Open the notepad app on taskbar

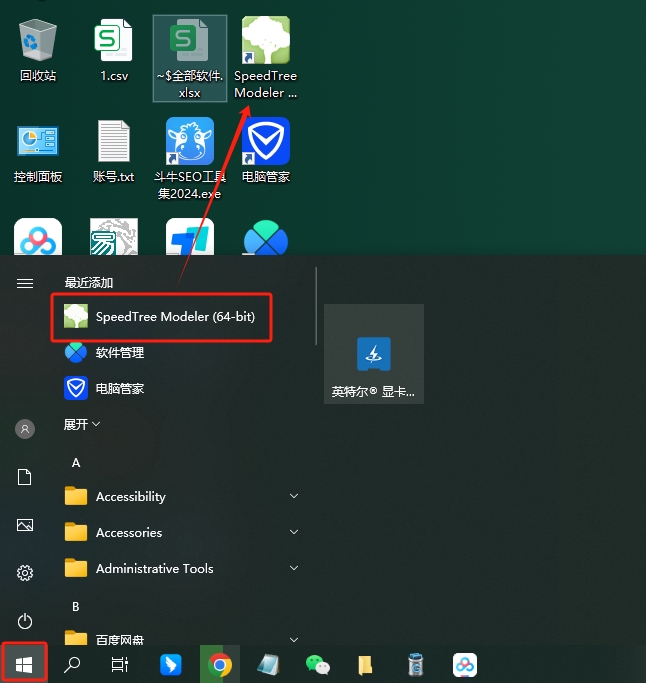coord(269,665)
